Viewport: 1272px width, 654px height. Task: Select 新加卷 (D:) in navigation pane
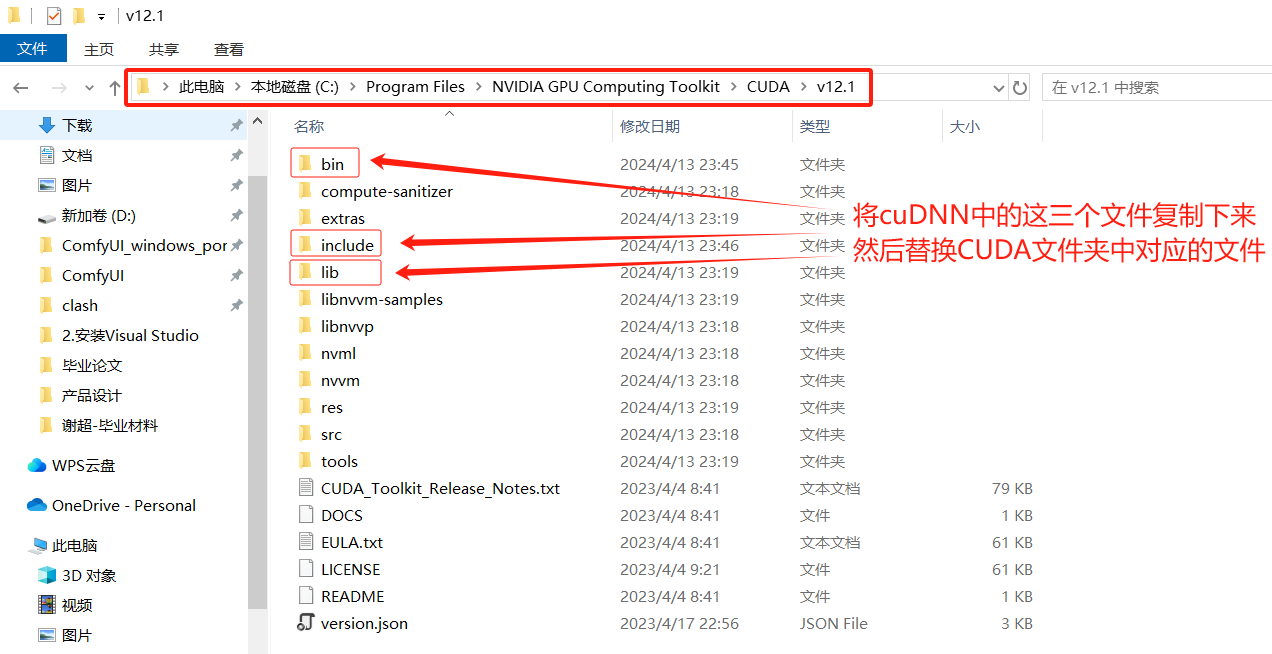coord(98,215)
